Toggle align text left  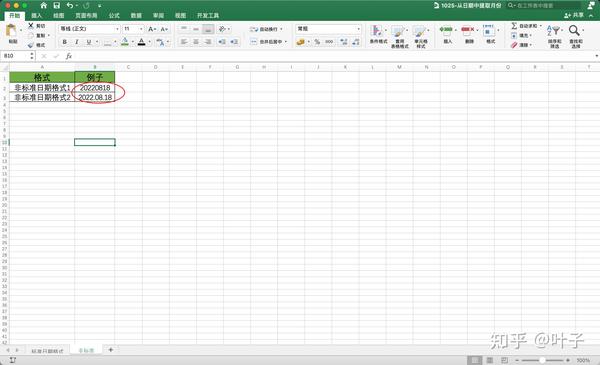[184, 41]
